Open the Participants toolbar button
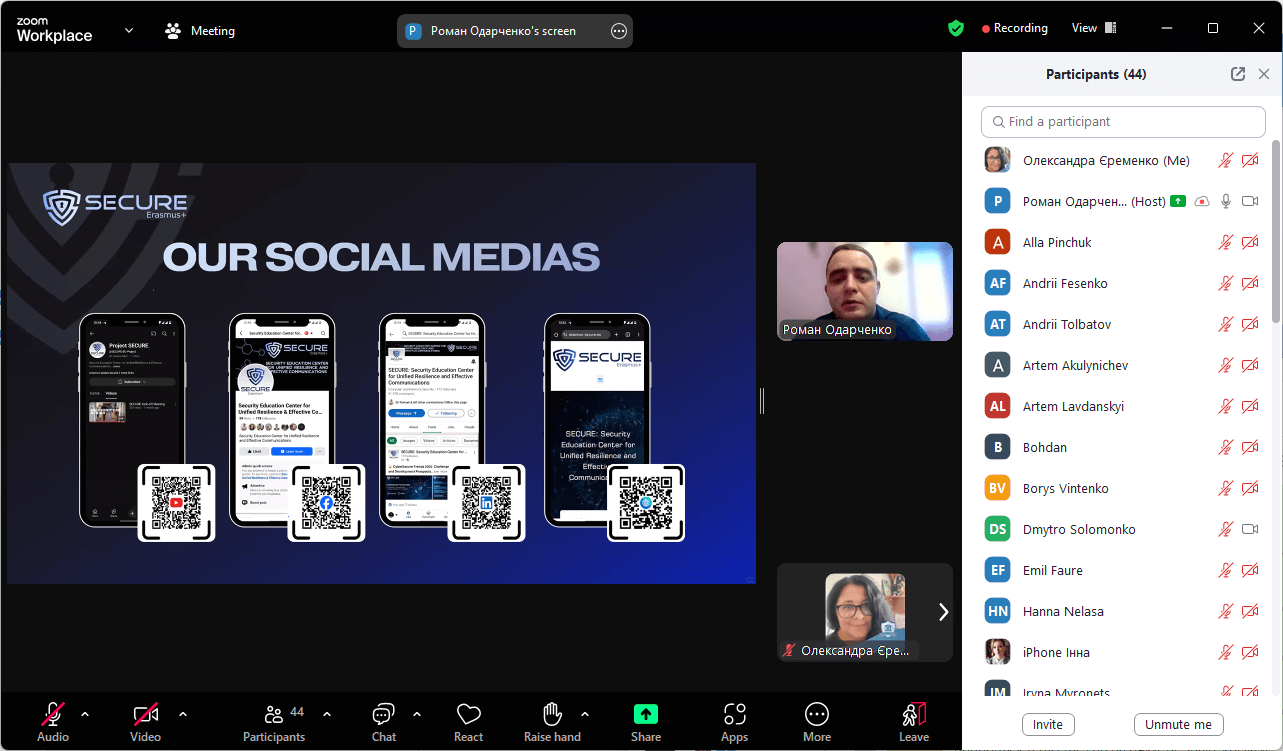Screen dimensions: 1283x751 tap(274, 722)
